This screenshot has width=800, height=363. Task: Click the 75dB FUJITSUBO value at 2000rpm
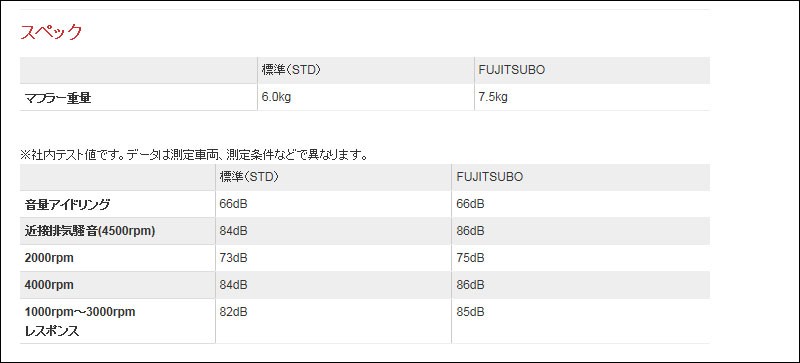470,258
